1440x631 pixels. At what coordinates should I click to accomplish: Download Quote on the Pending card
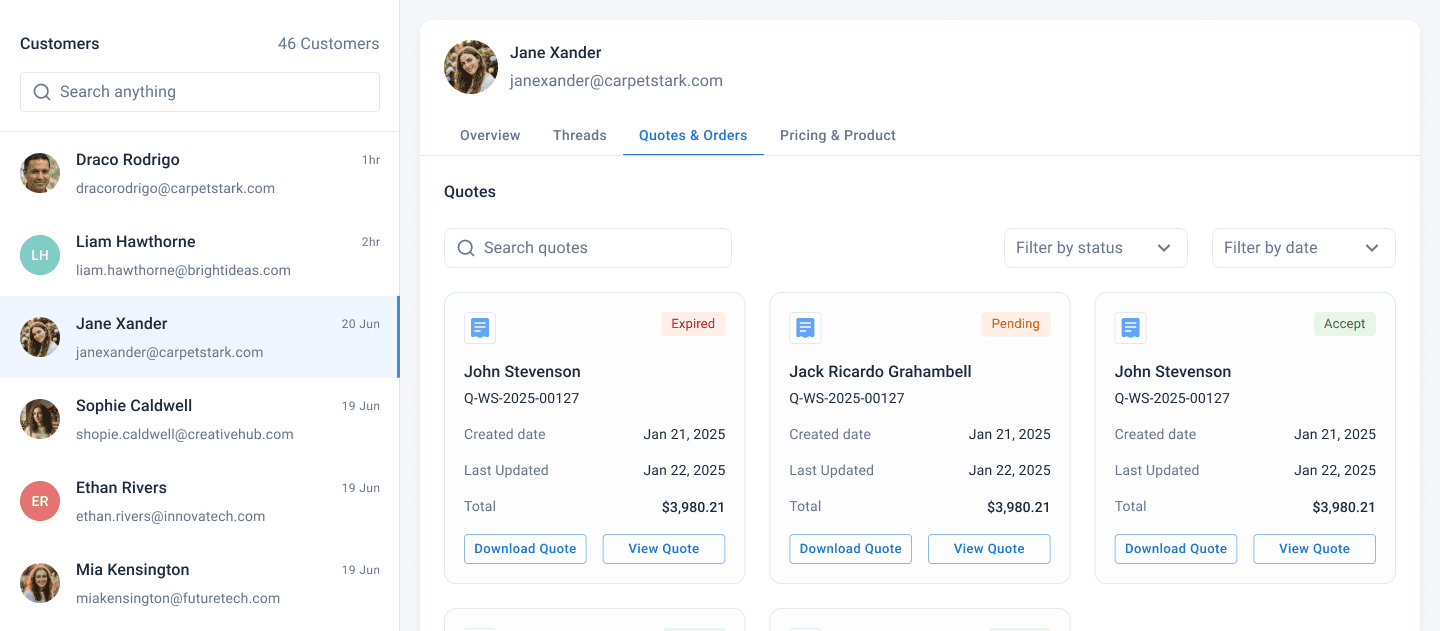tap(851, 549)
